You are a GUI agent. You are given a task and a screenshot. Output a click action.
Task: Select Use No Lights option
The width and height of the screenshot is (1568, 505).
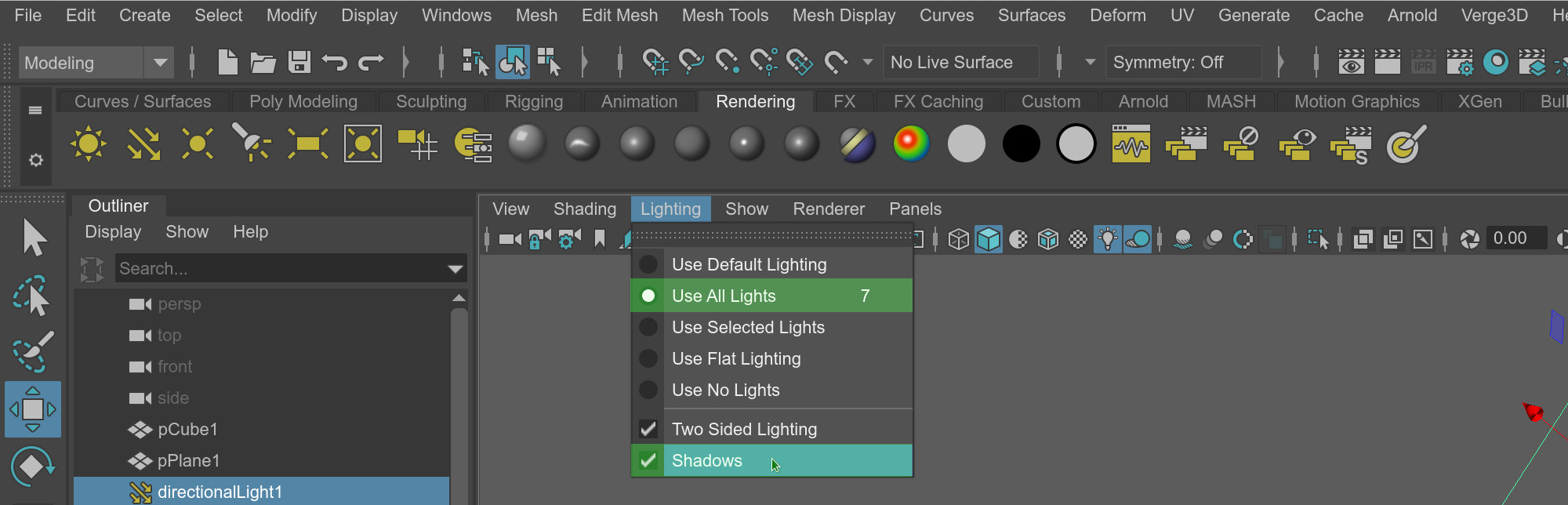point(771,390)
